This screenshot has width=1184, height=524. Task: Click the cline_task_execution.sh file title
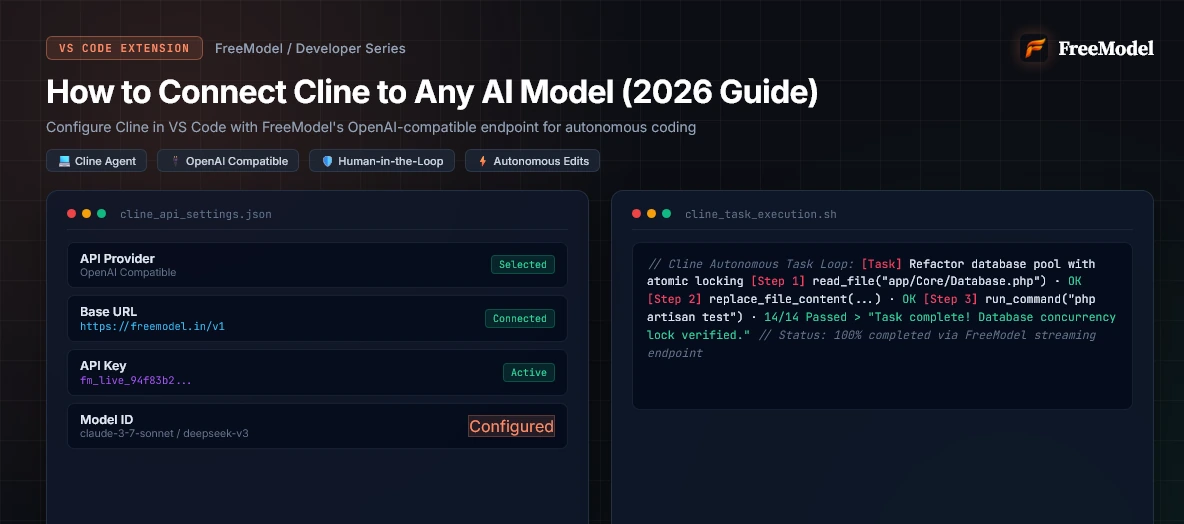[760, 214]
